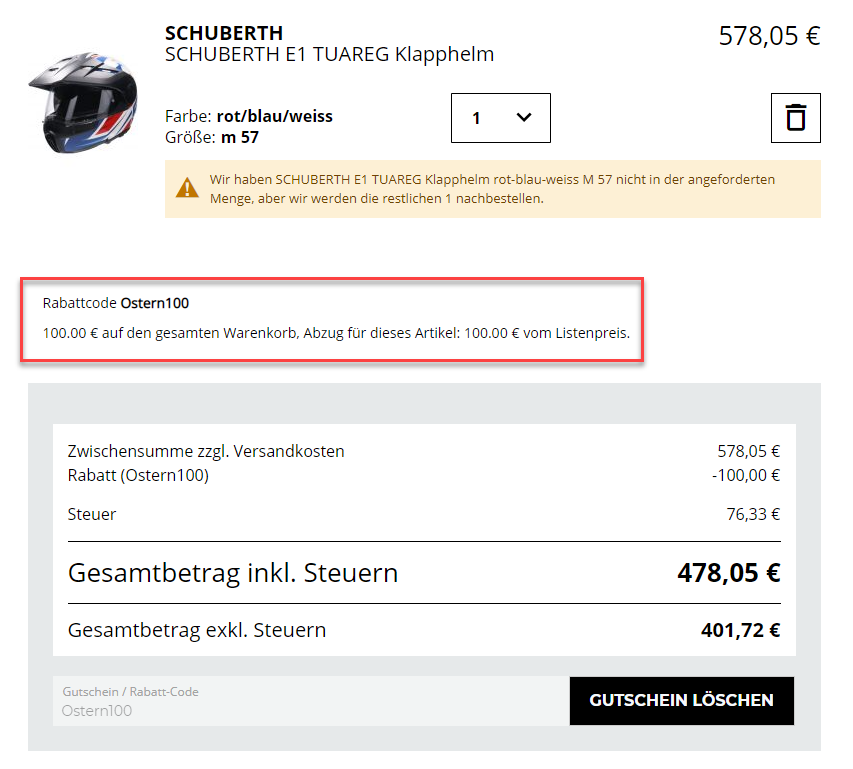Click the backorder warning message text

(x=491, y=189)
